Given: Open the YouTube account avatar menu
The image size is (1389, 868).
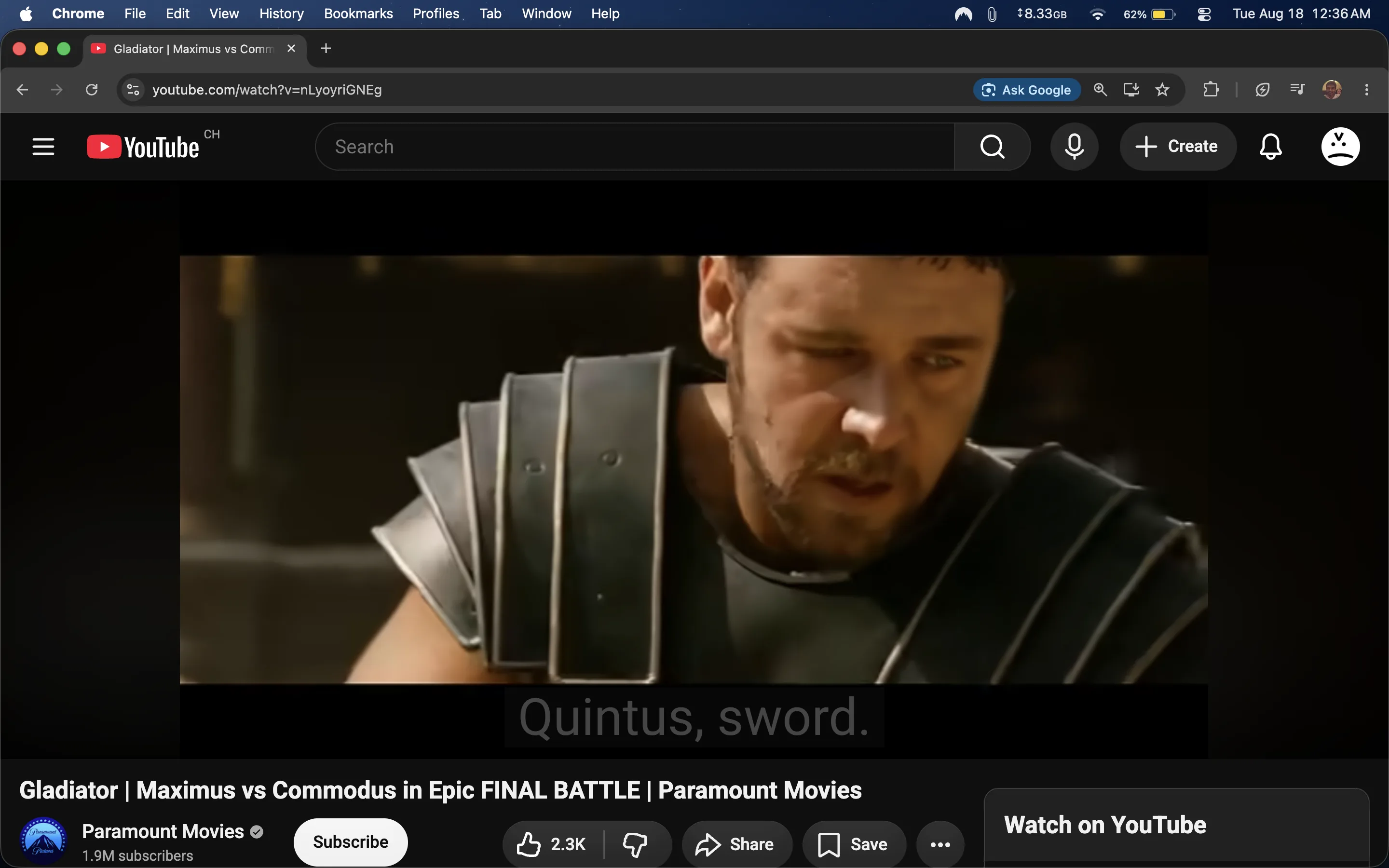Looking at the screenshot, I should [x=1340, y=147].
